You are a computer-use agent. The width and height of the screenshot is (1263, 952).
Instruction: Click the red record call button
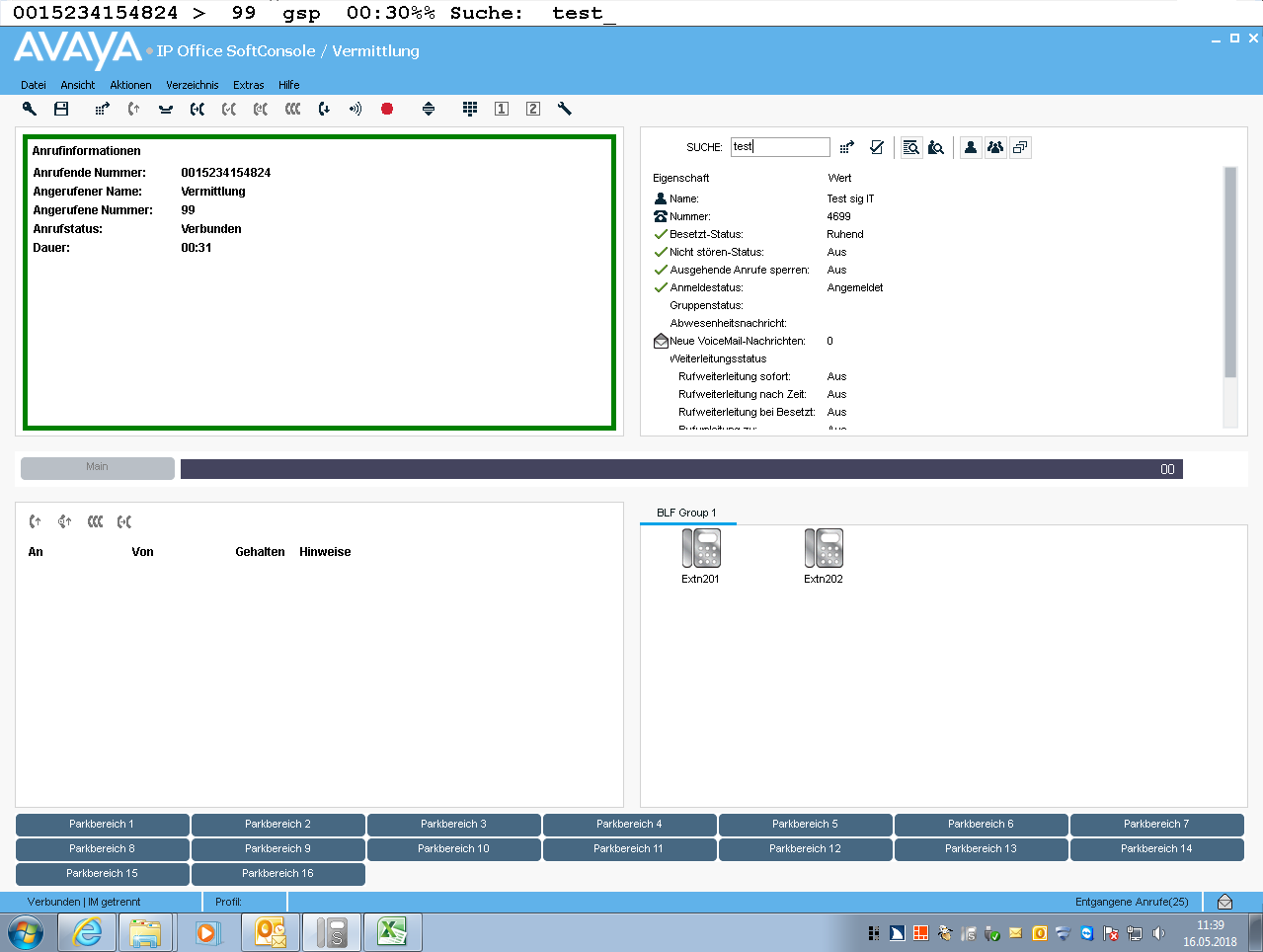387,109
